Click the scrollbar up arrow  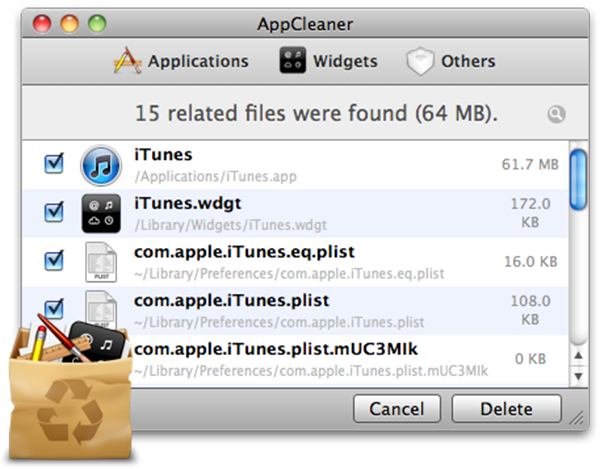[579, 355]
